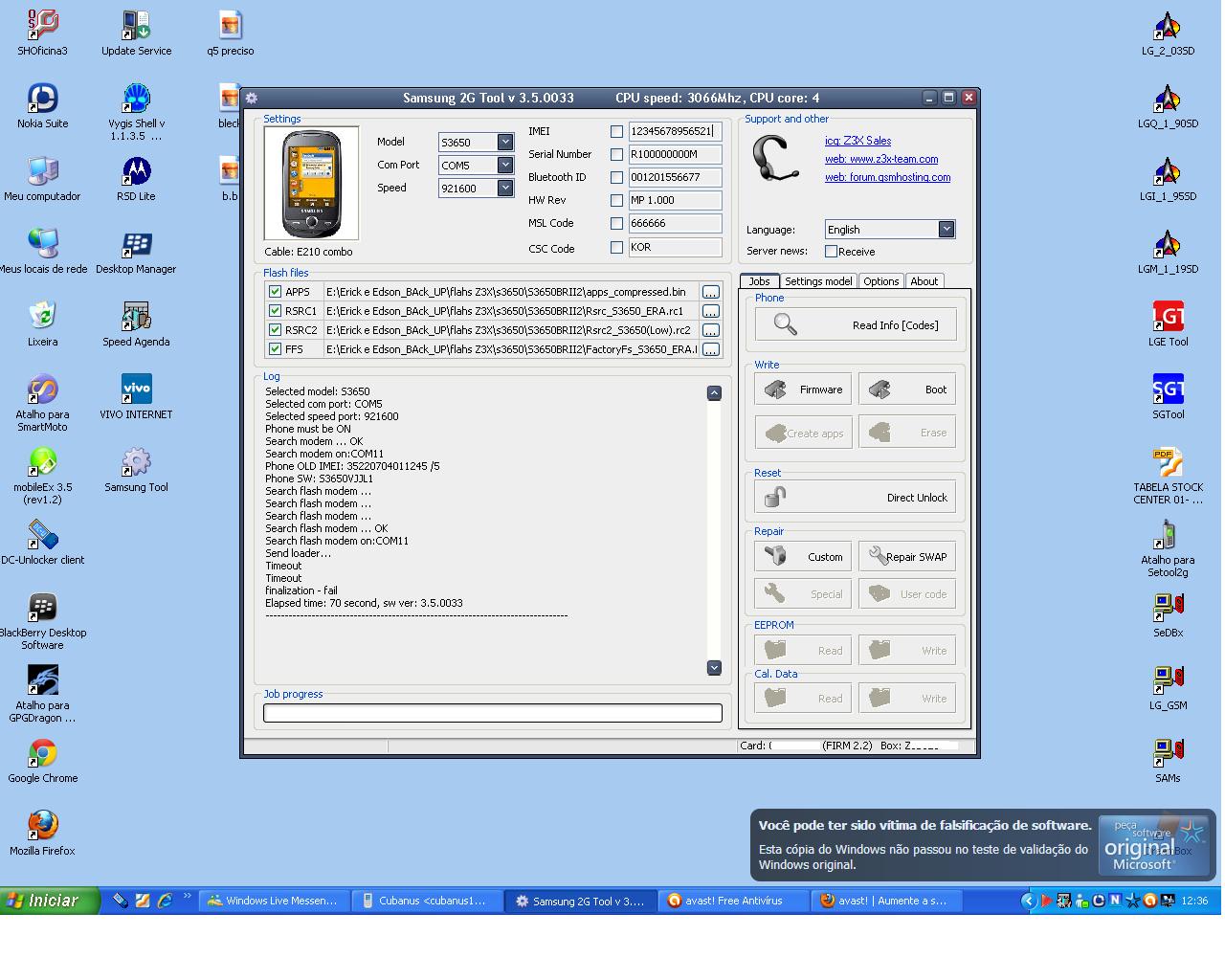The height and width of the screenshot is (980, 1225).
Task: Open the forum.gsmhosting.com web link
Action: click(887, 177)
